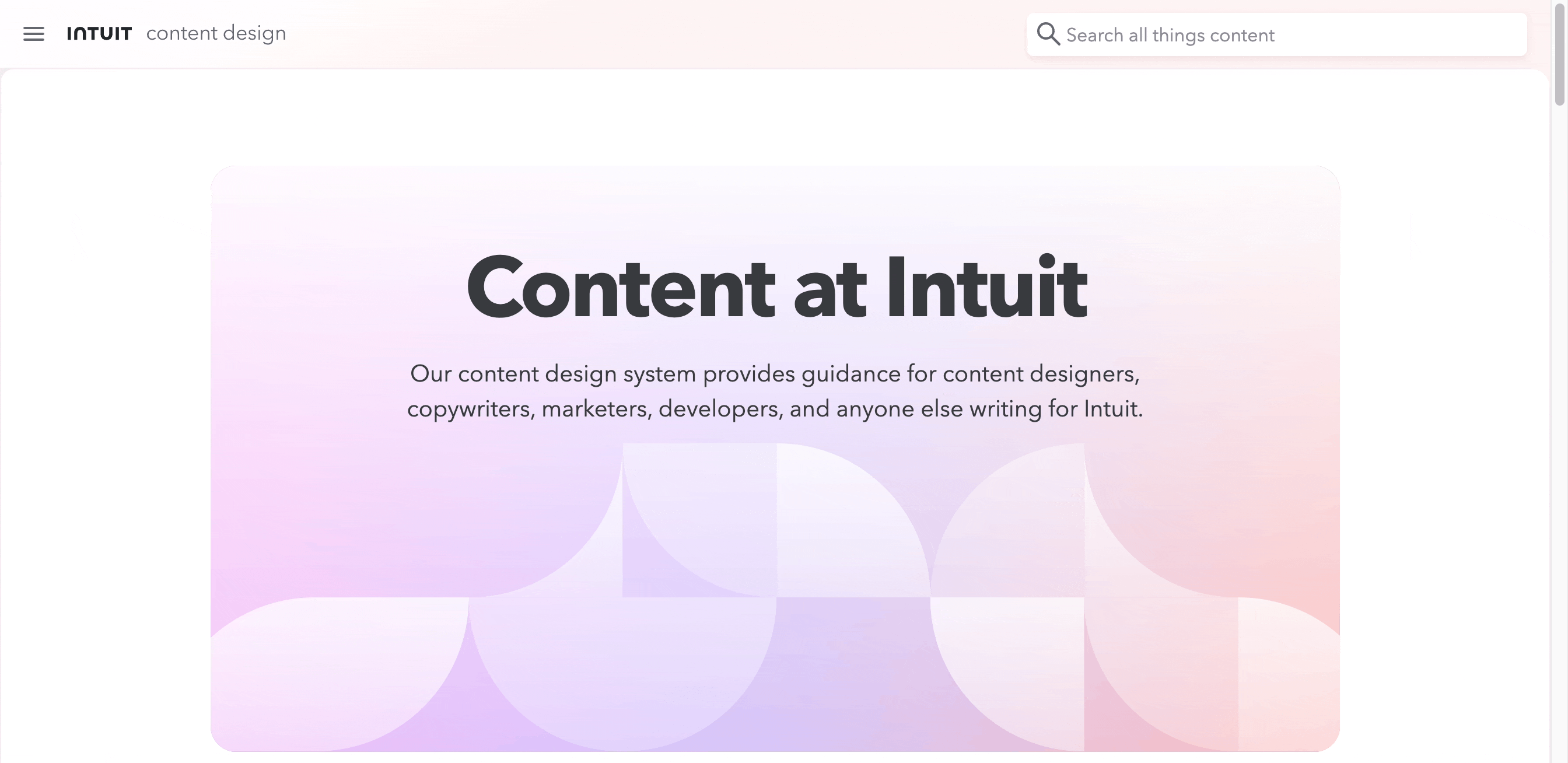This screenshot has height=763, width=1568.
Task: Open the hamburger navigation menu
Action: tap(33, 34)
